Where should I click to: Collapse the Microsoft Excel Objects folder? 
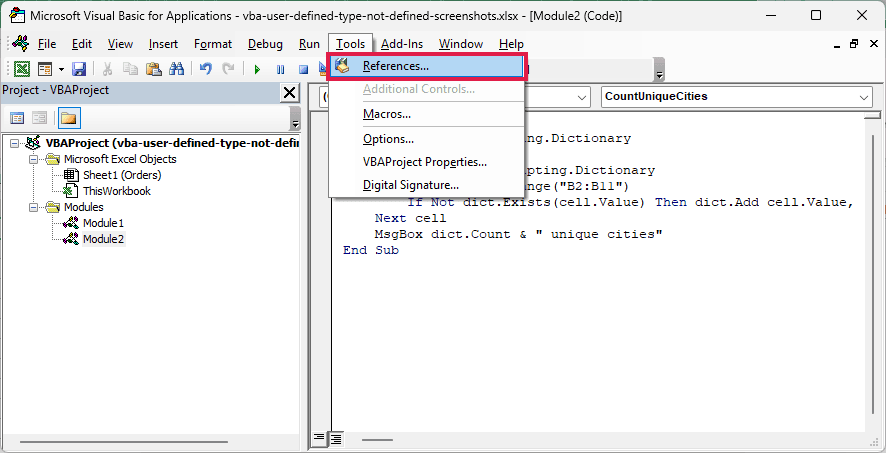pyautogui.click(x=33, y=159)
